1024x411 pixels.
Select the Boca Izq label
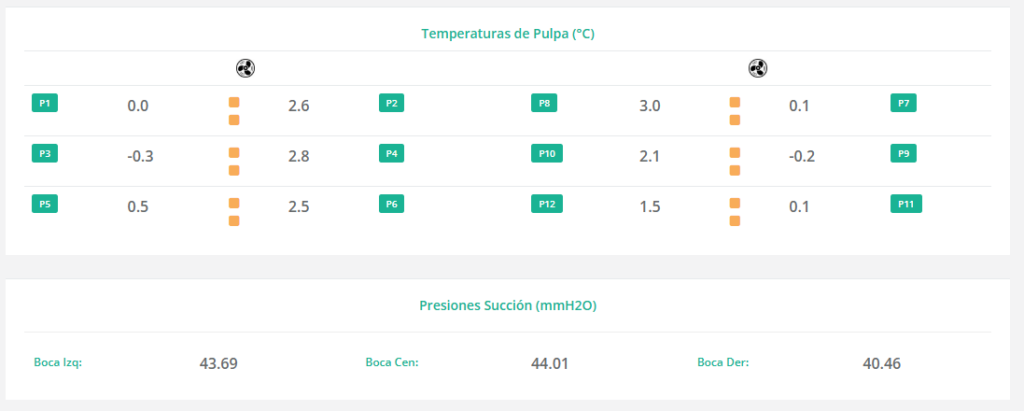58,362
